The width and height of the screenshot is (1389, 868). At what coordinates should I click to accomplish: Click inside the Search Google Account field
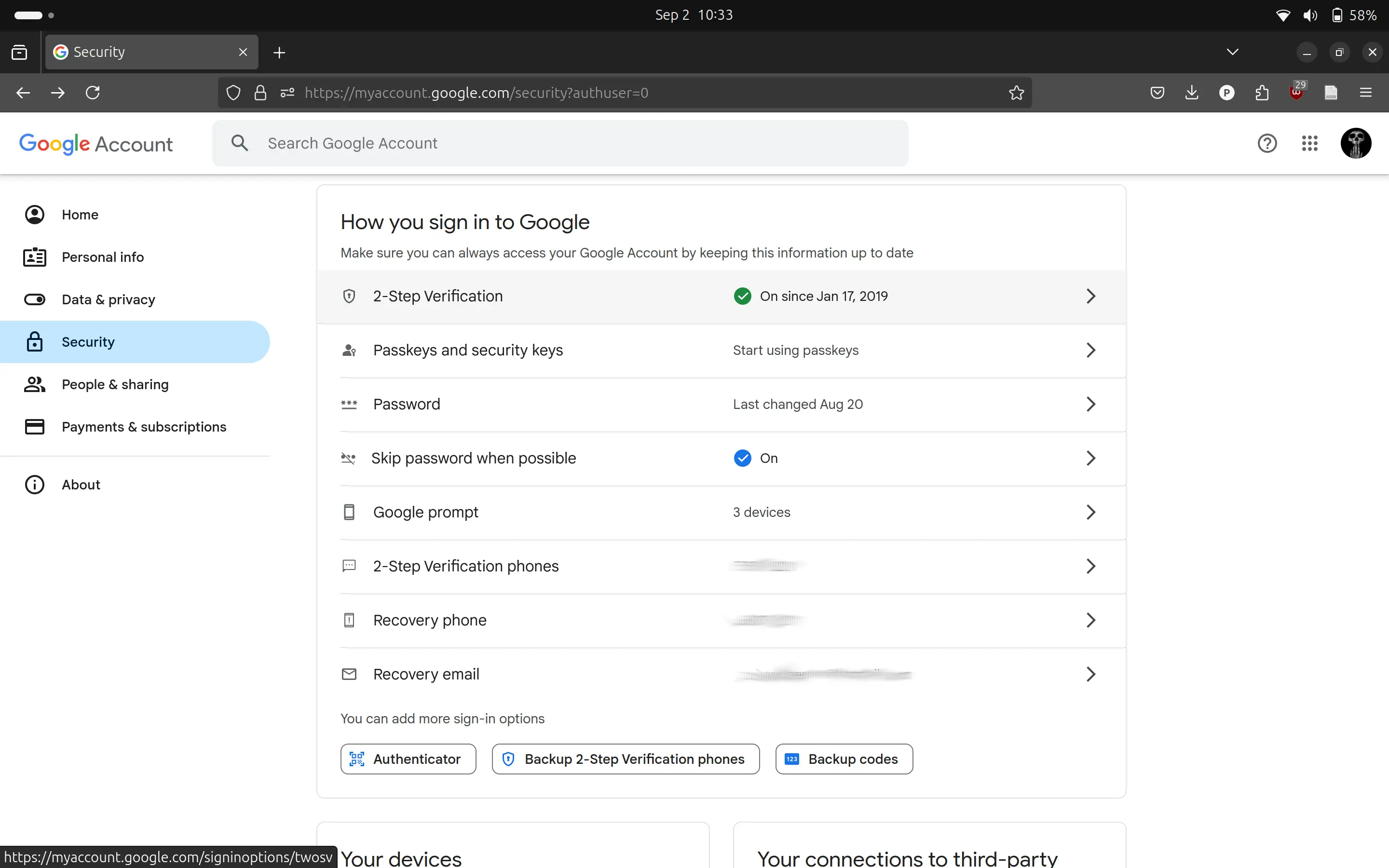pos(517,143)
